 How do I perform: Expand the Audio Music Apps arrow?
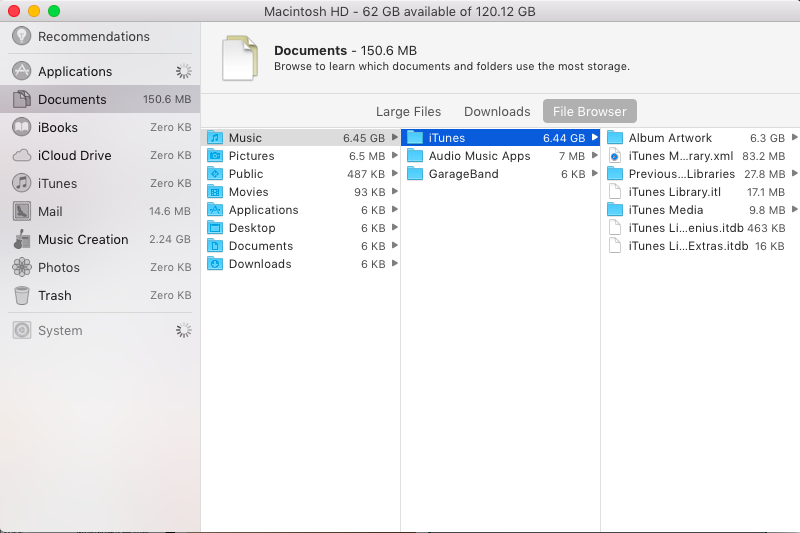594,155
